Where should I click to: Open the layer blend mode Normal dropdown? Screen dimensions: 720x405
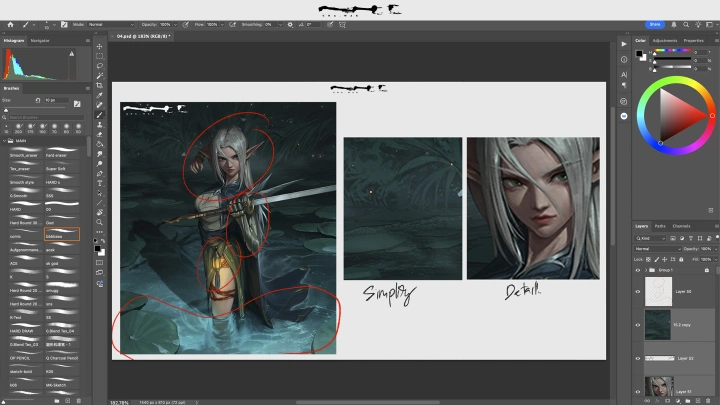coord(658,249)
